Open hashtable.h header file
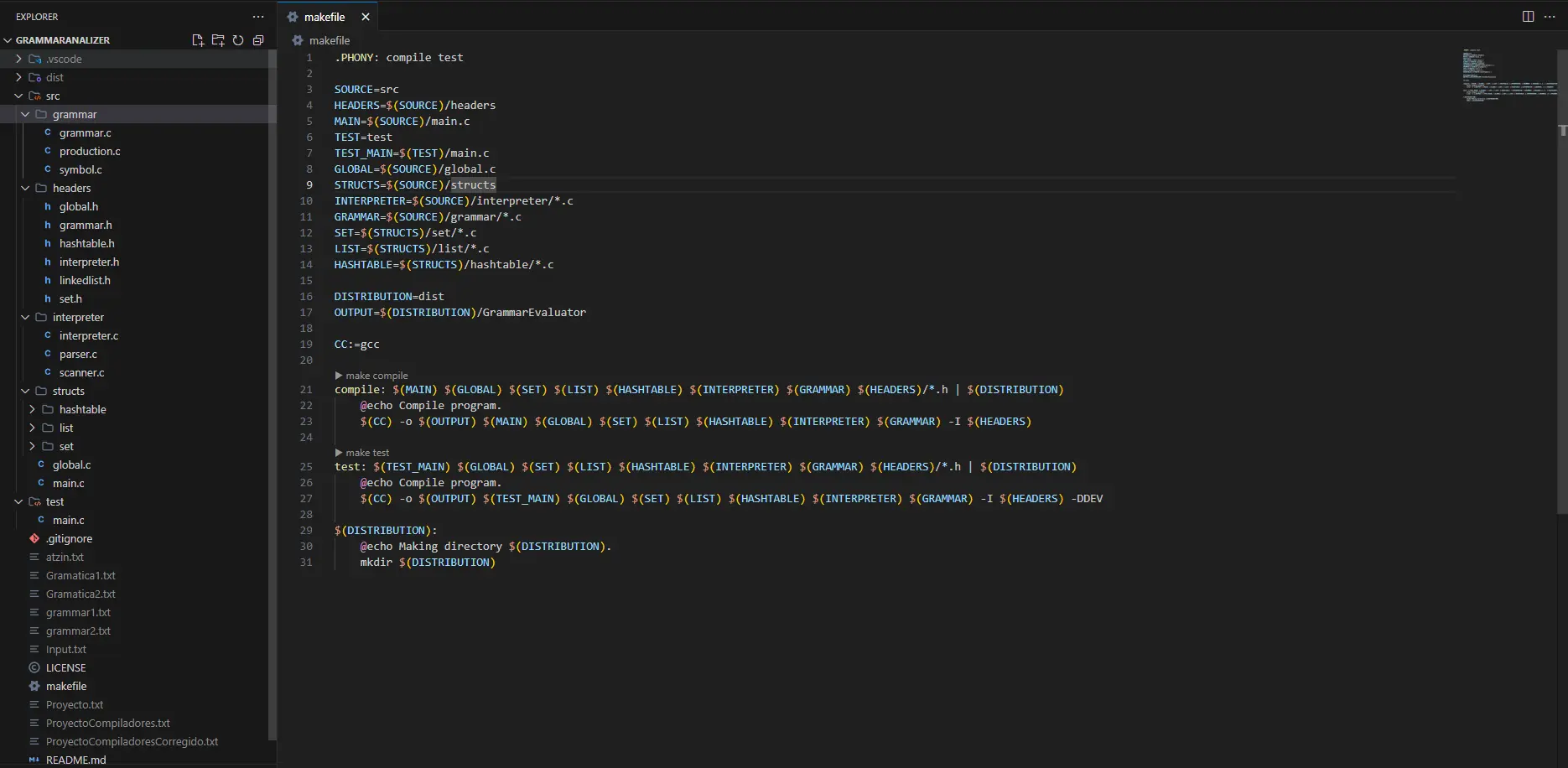The height and width of the screenshot is (768, 1568). click(138, 243)
